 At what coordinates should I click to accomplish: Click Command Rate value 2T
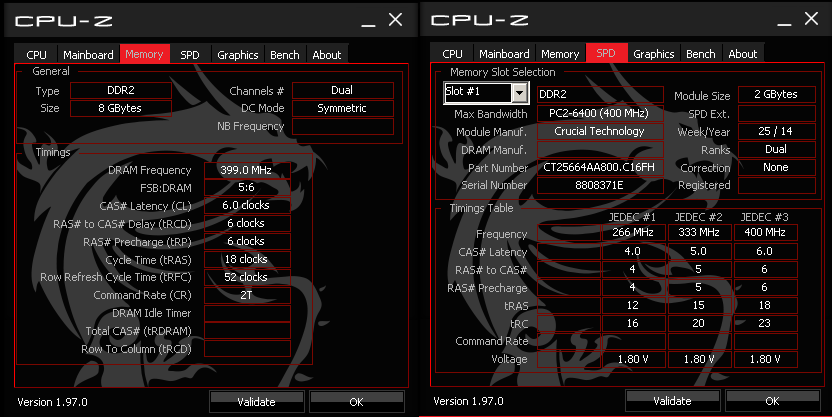(247, 295)
